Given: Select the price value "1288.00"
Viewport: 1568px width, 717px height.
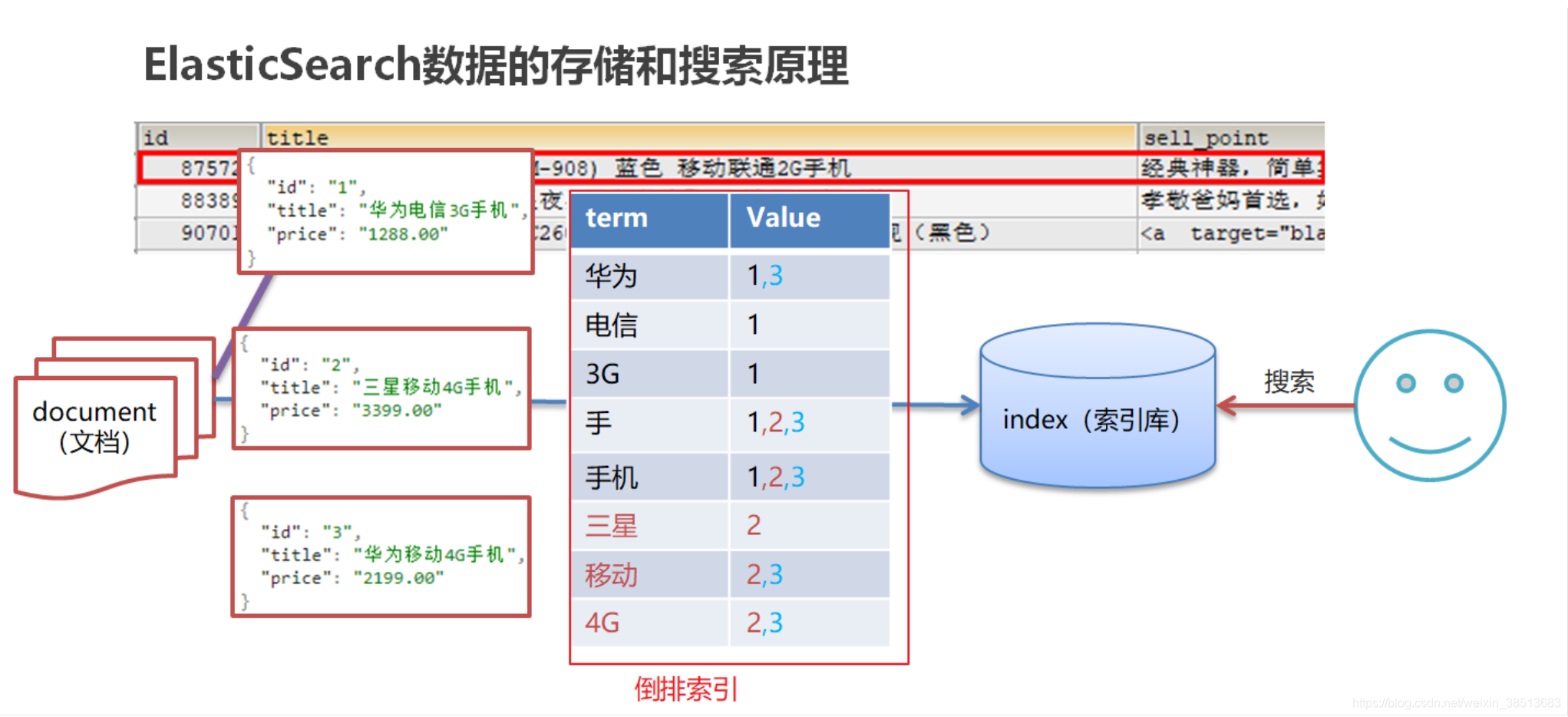Looking at the screenshot, I should point(403,234).
